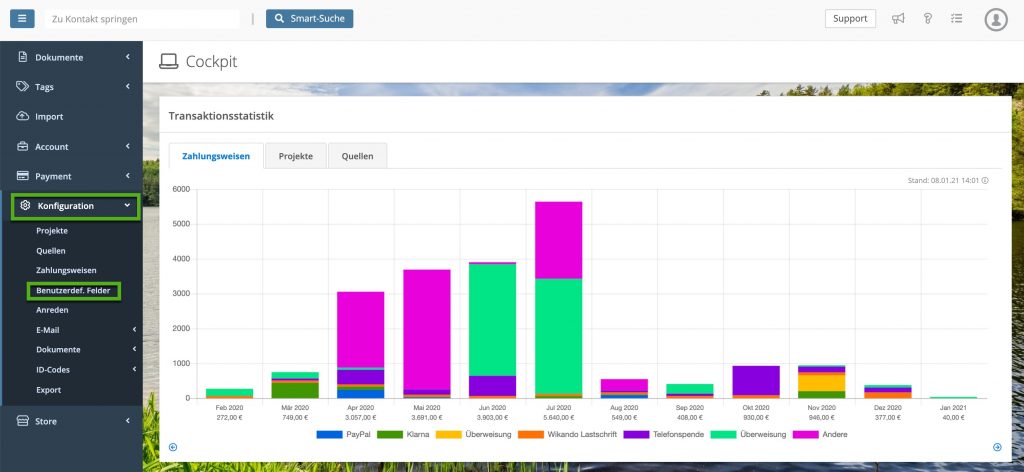1024x472 pixels.
Task: Switch to the Quellen chart tab
Action: tap(358, 157)
